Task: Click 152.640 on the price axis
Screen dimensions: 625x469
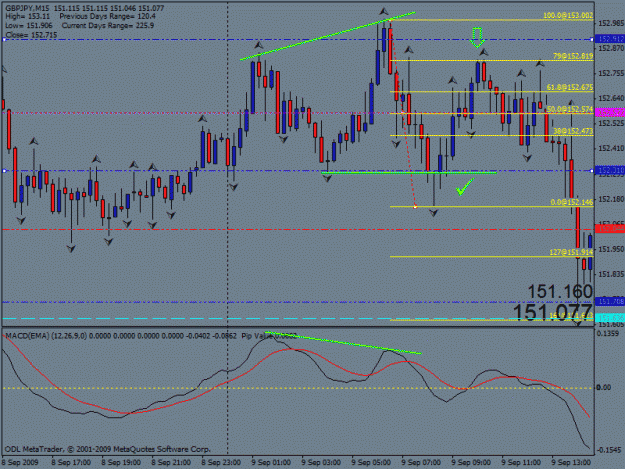Action: click(x=611, y=98)
